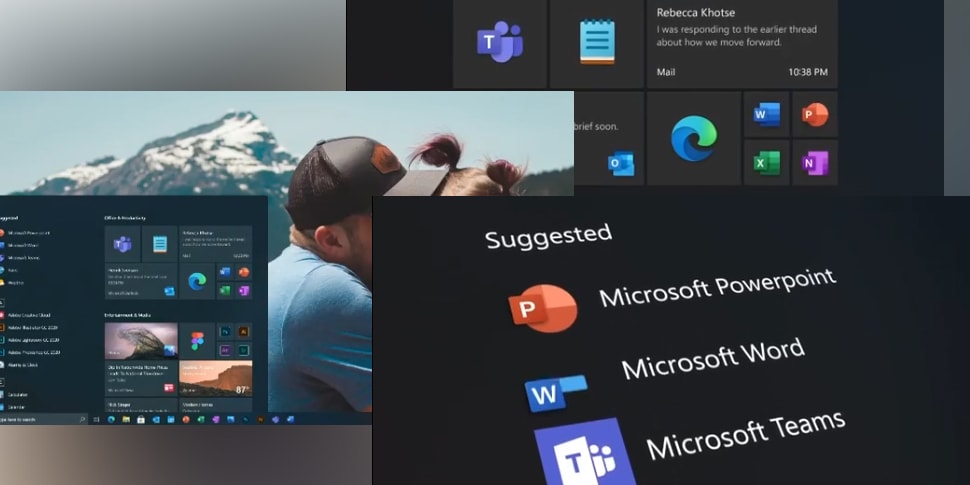Click the 'A' letter header in the app list

tap(2, 303)
